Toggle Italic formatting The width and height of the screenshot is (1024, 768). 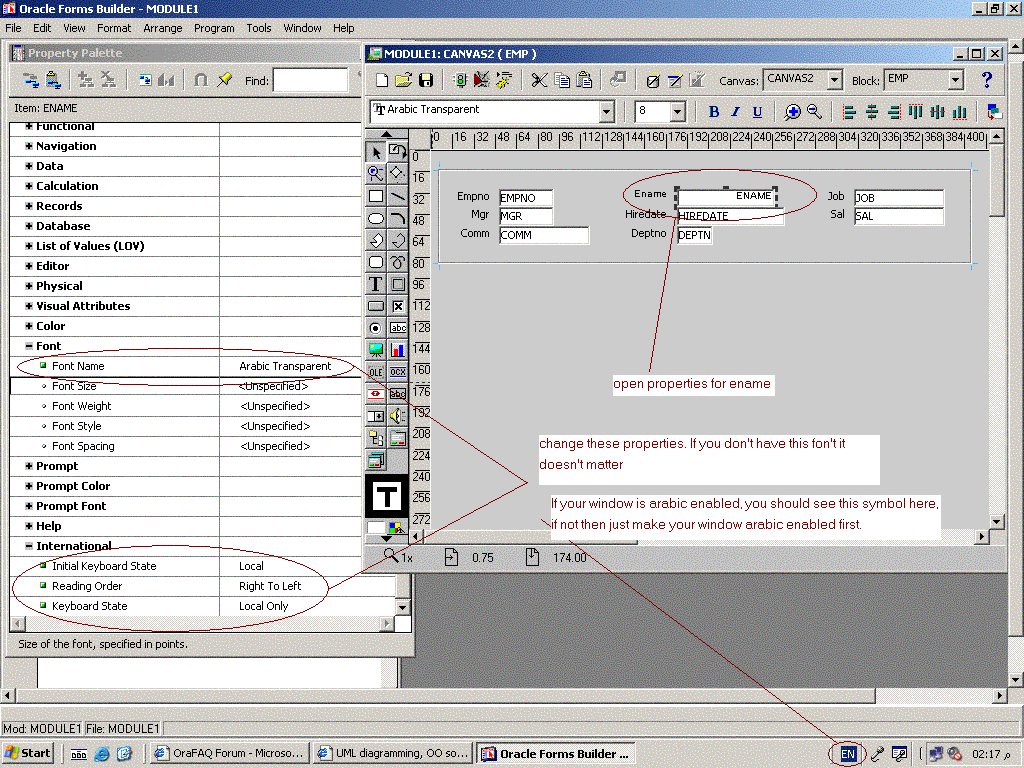coord(735,112)
